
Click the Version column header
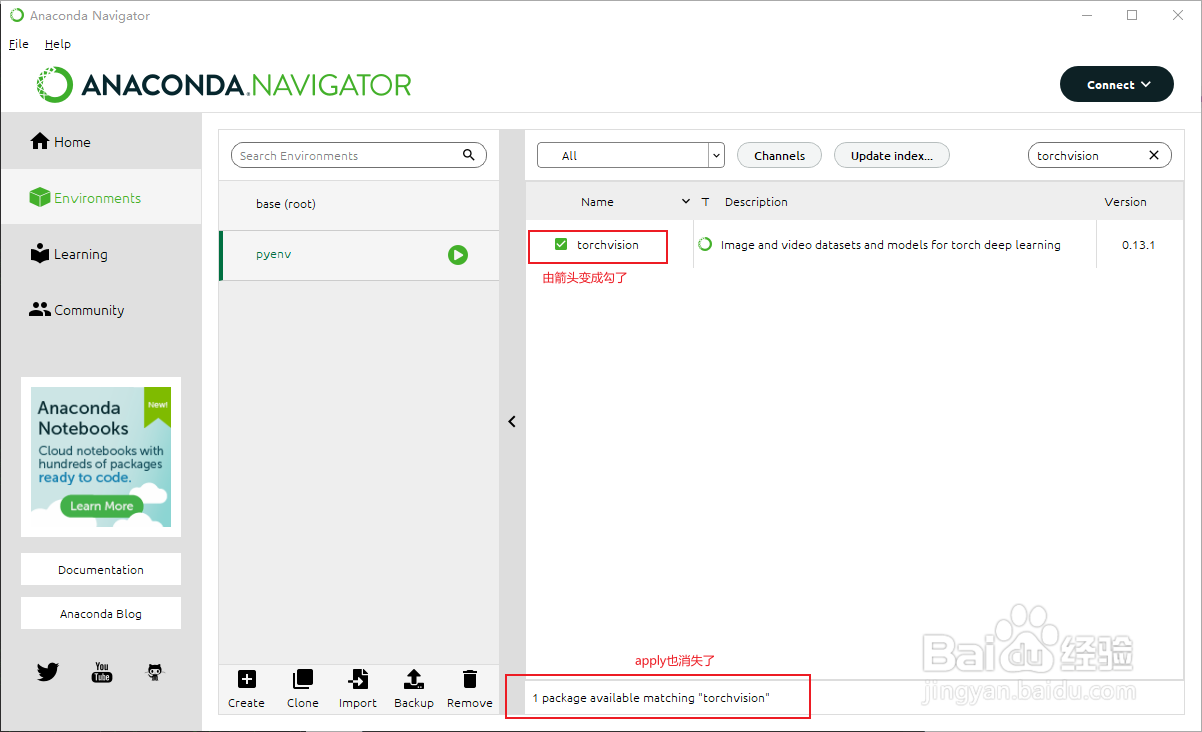tap(1125, 202)
